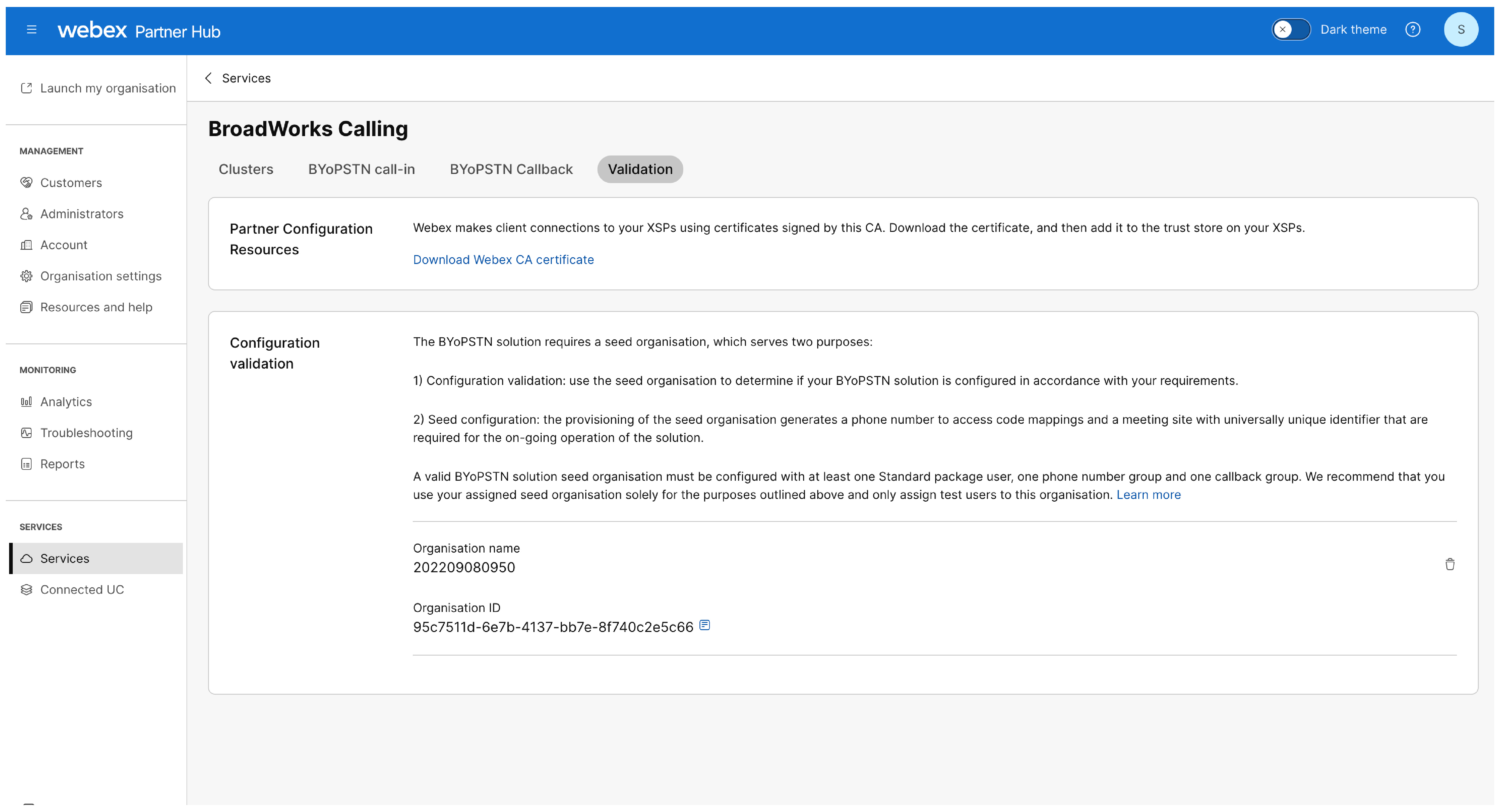Click the MONITORING section label

tap(48, 370)
